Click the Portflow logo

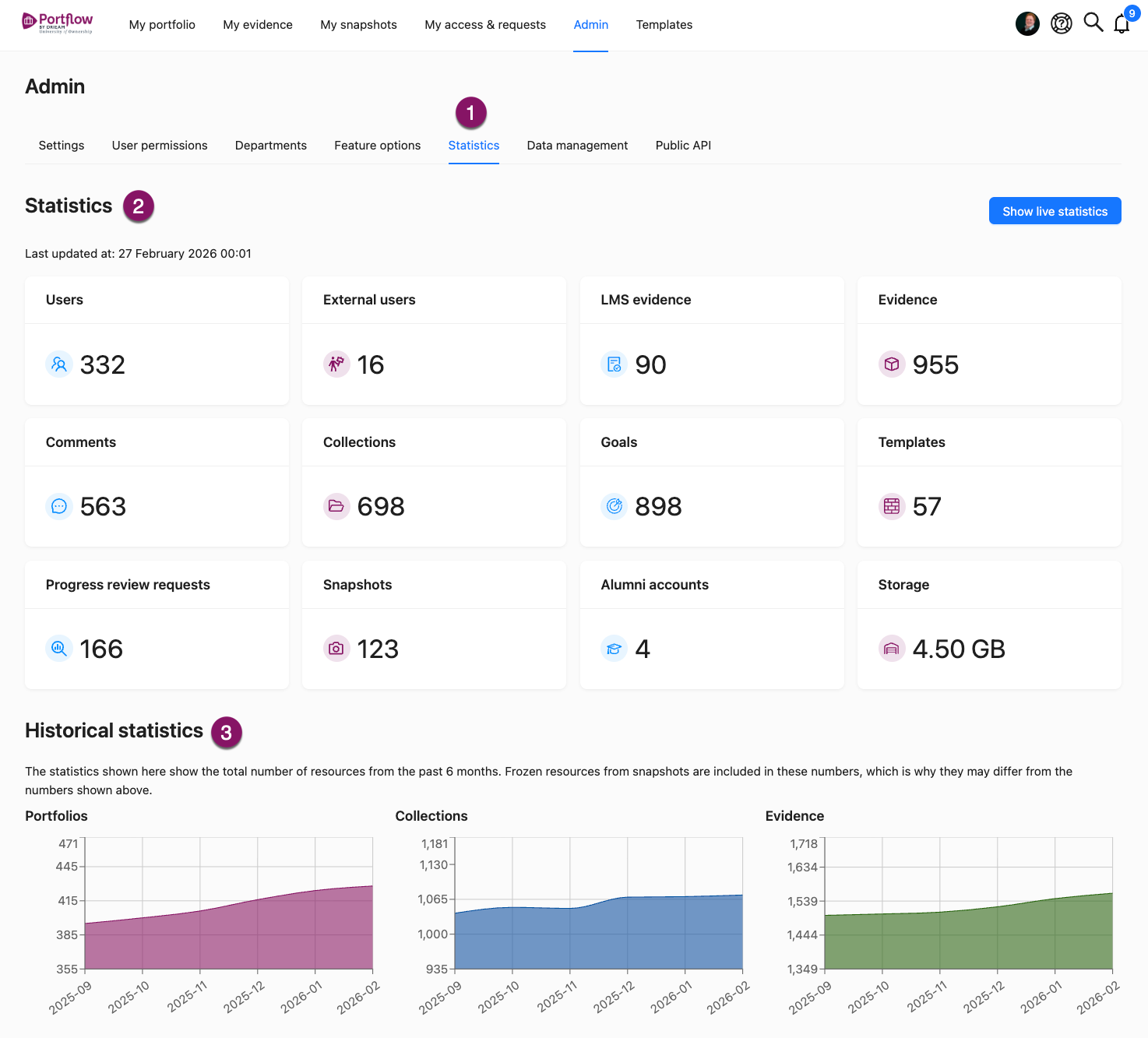(58, 23)
